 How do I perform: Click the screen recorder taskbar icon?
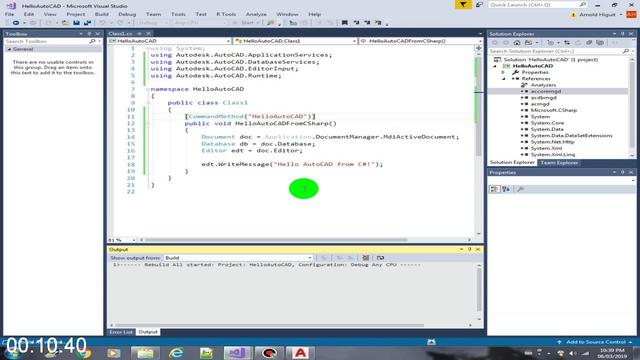pos(269,353)
